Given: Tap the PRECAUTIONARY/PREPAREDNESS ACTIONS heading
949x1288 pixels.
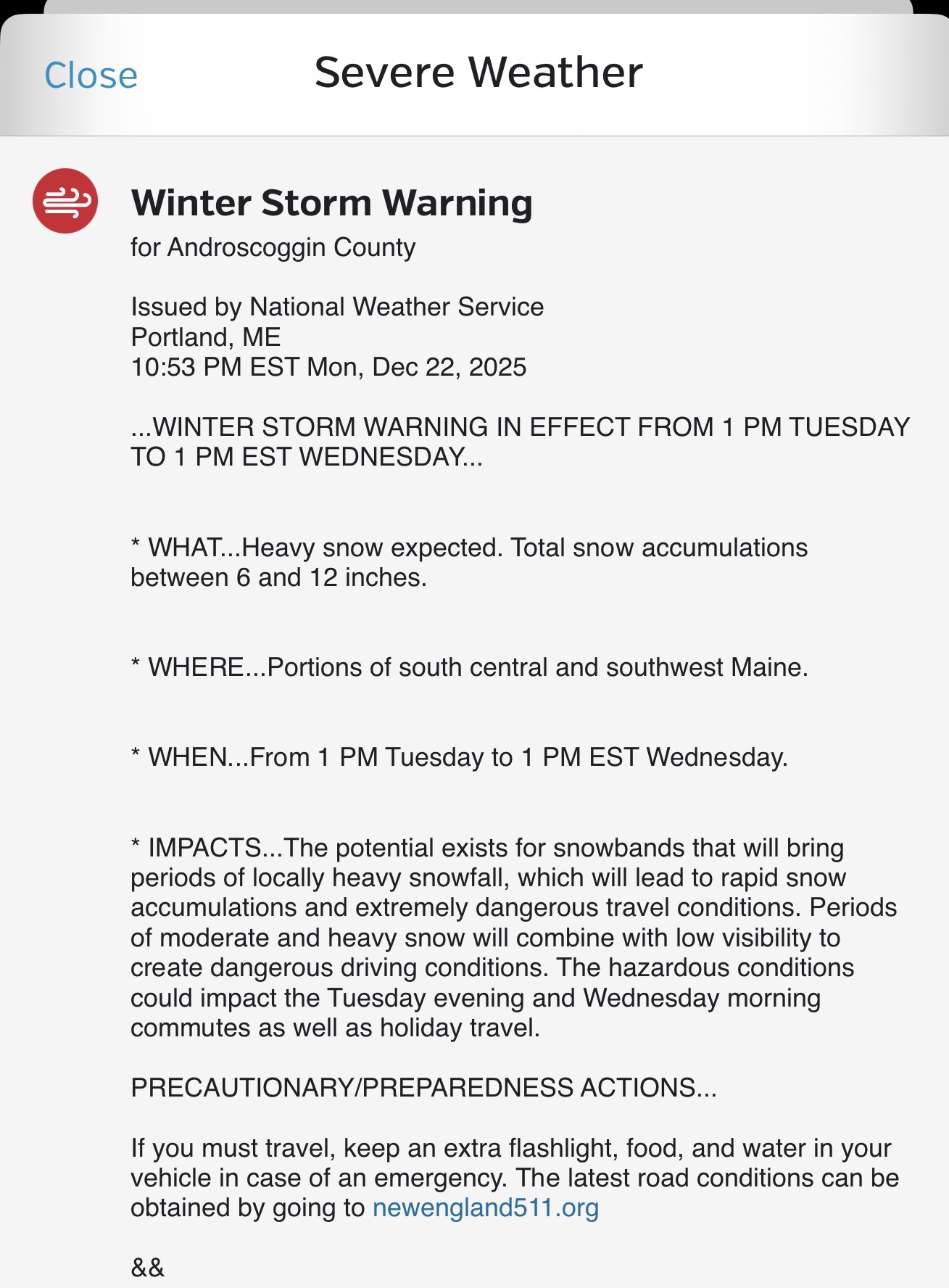Looking at the screenshot, I should (423, 1088).
